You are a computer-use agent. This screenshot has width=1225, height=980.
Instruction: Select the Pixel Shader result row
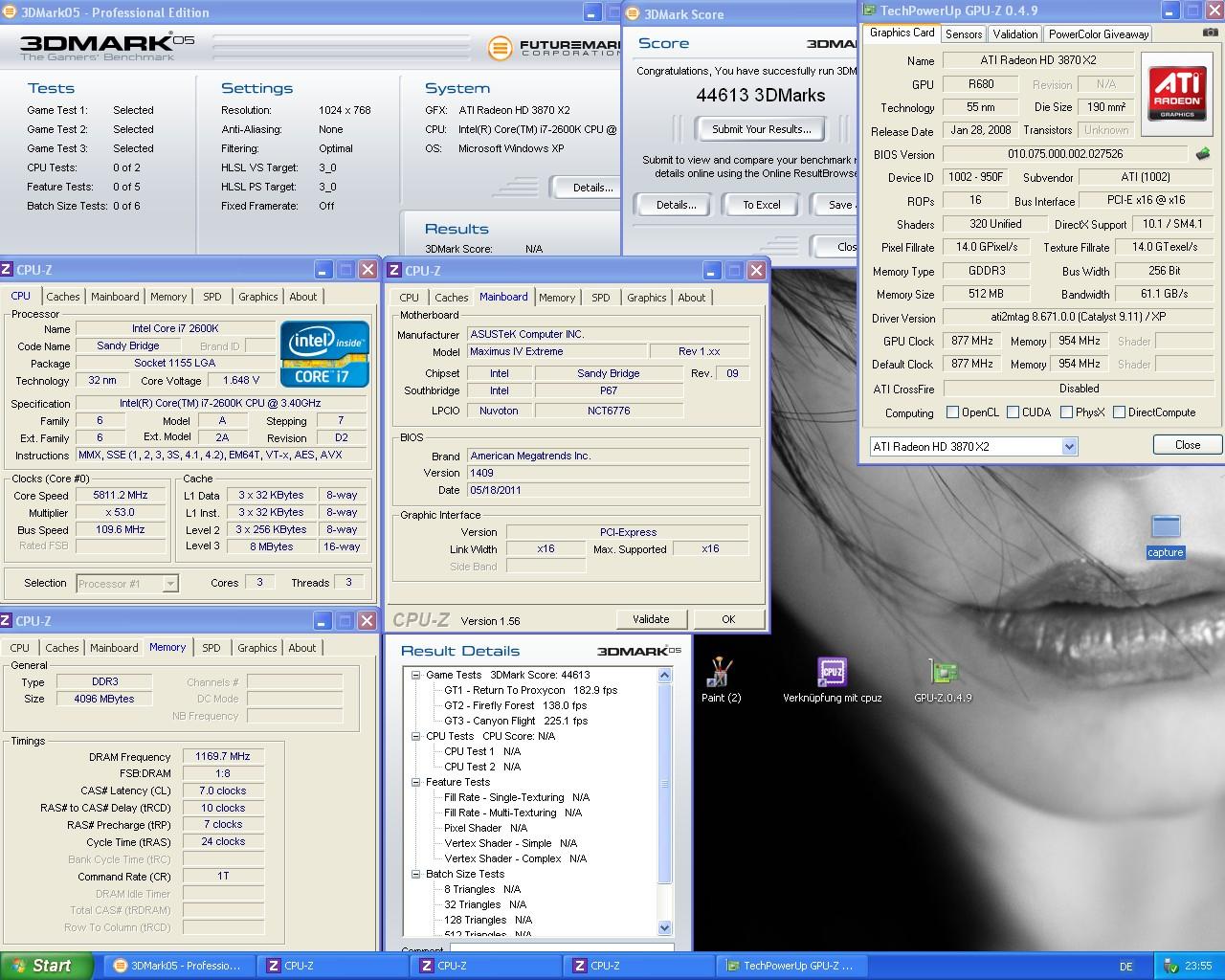tap(485, 828)
